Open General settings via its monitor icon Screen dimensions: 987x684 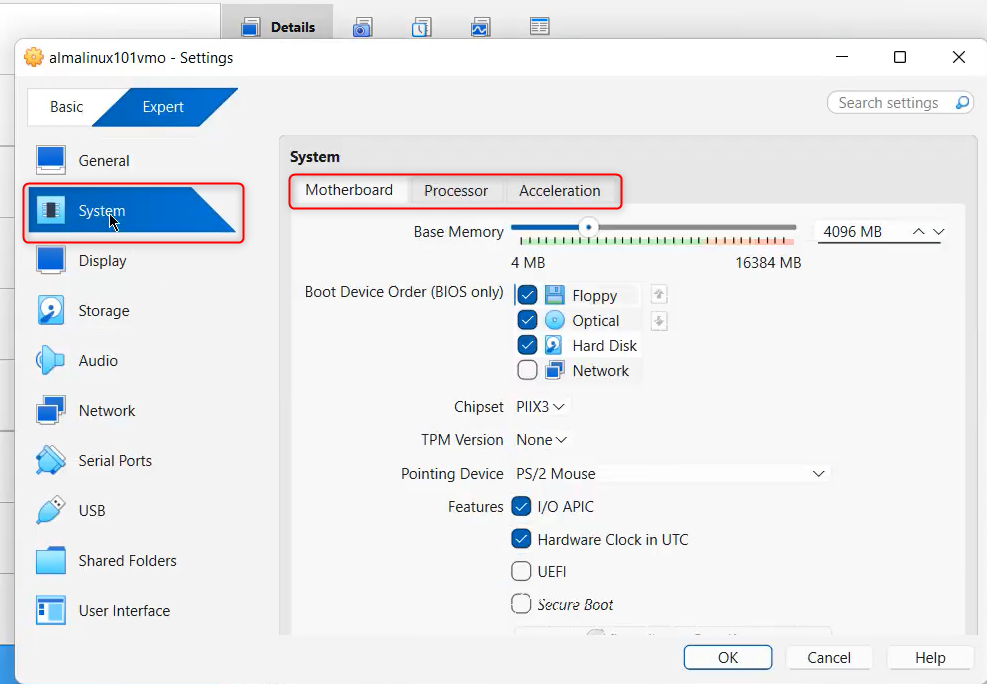click(x=51, y=160)
